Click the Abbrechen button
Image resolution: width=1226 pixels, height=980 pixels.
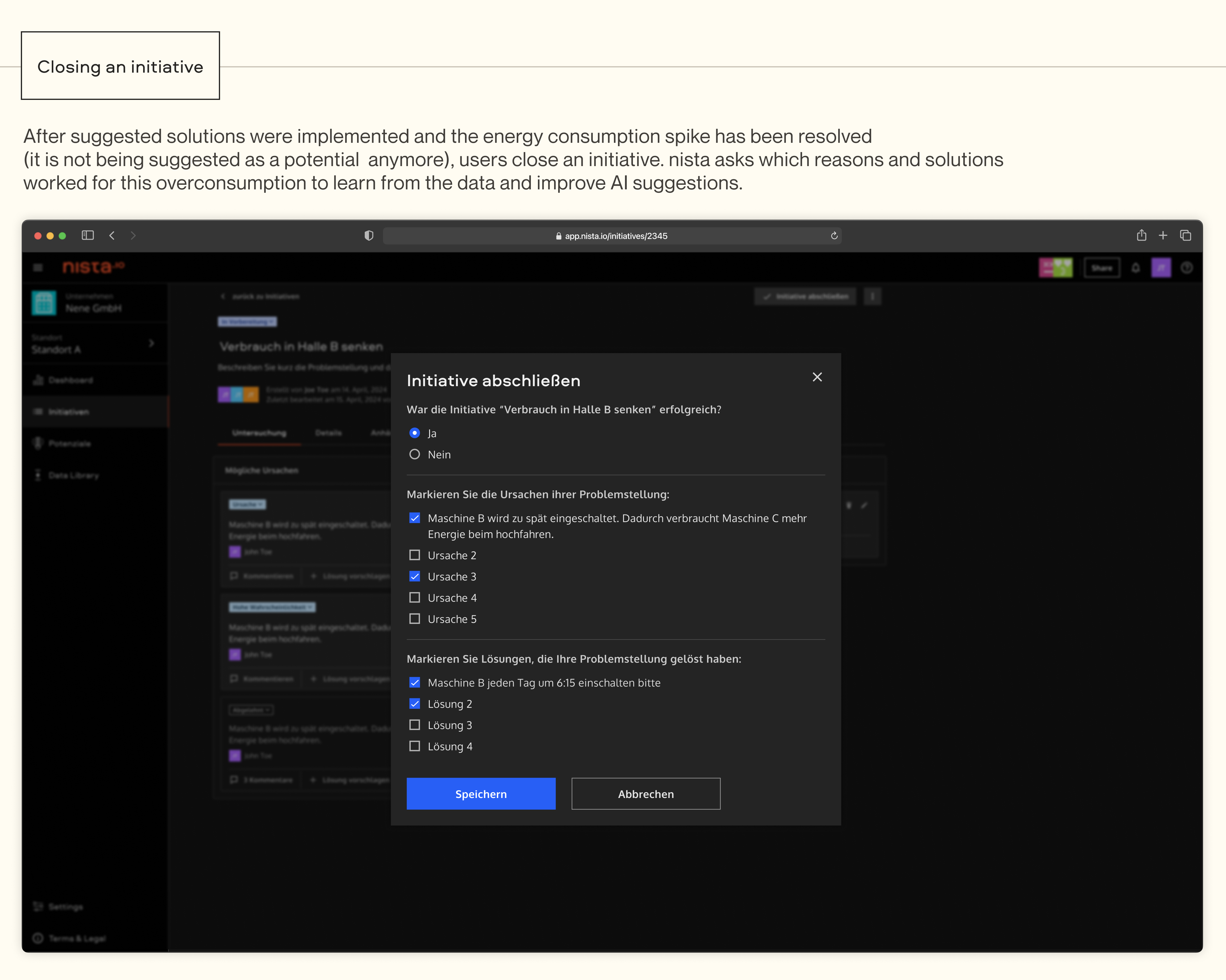(645, 794)
